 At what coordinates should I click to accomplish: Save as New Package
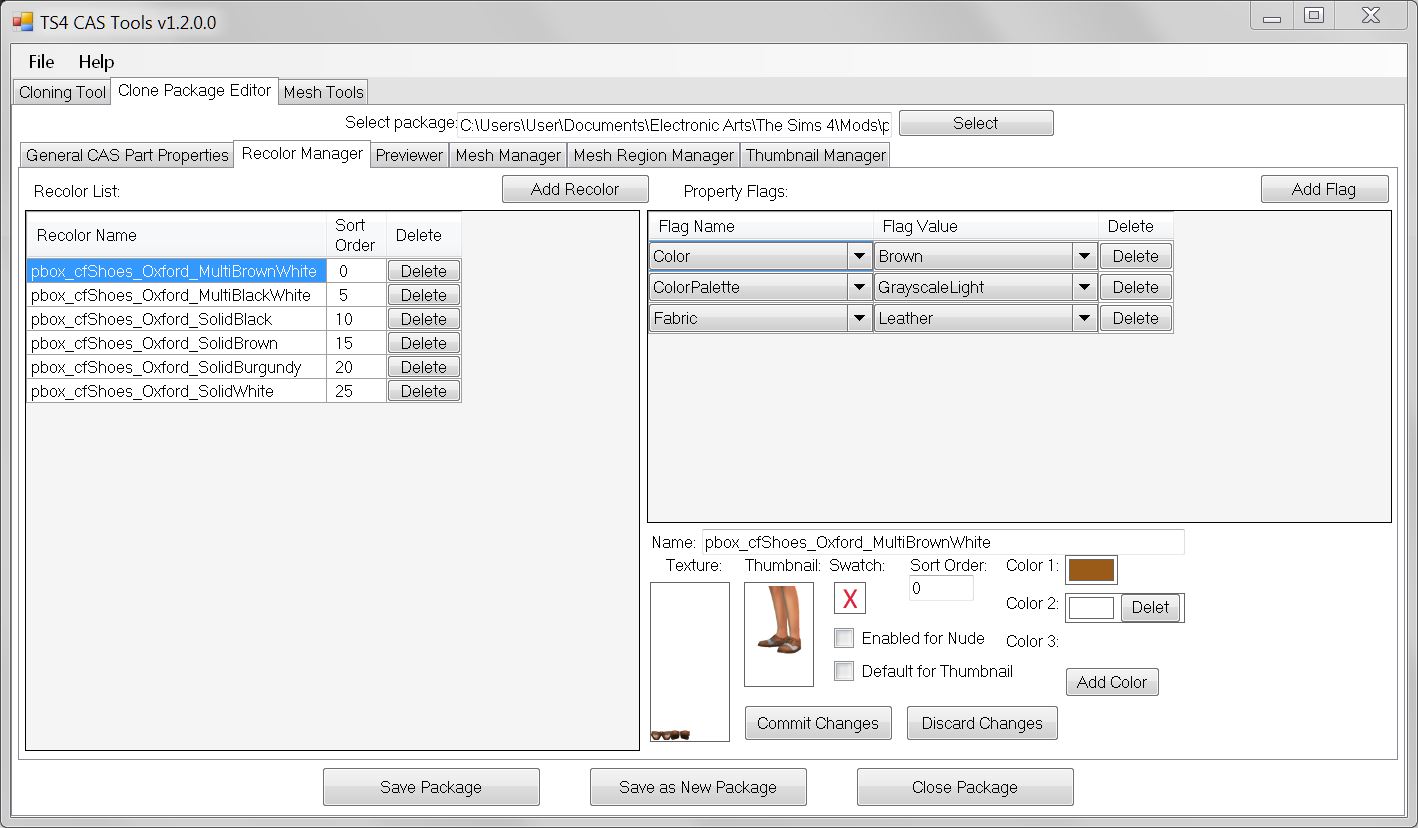pos(698,787)
